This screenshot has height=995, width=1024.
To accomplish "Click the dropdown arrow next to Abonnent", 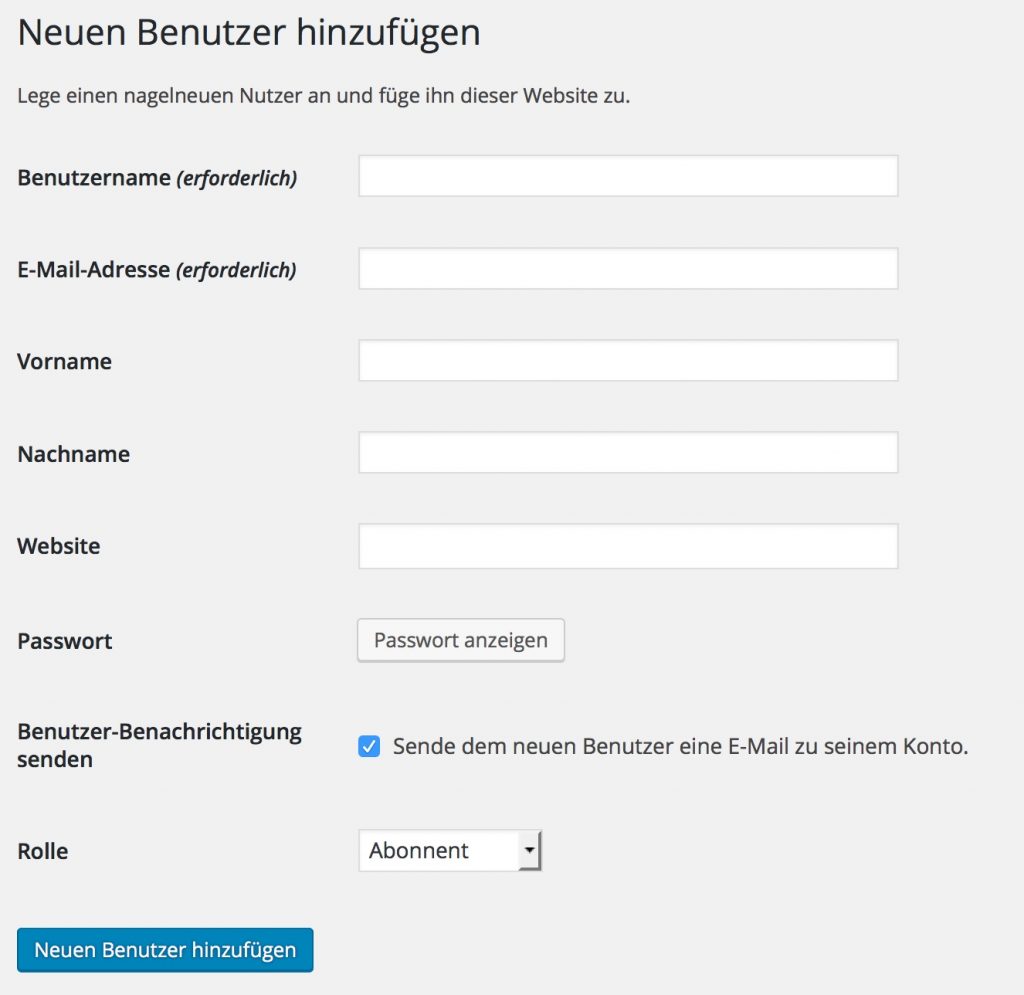I will 531,850.
